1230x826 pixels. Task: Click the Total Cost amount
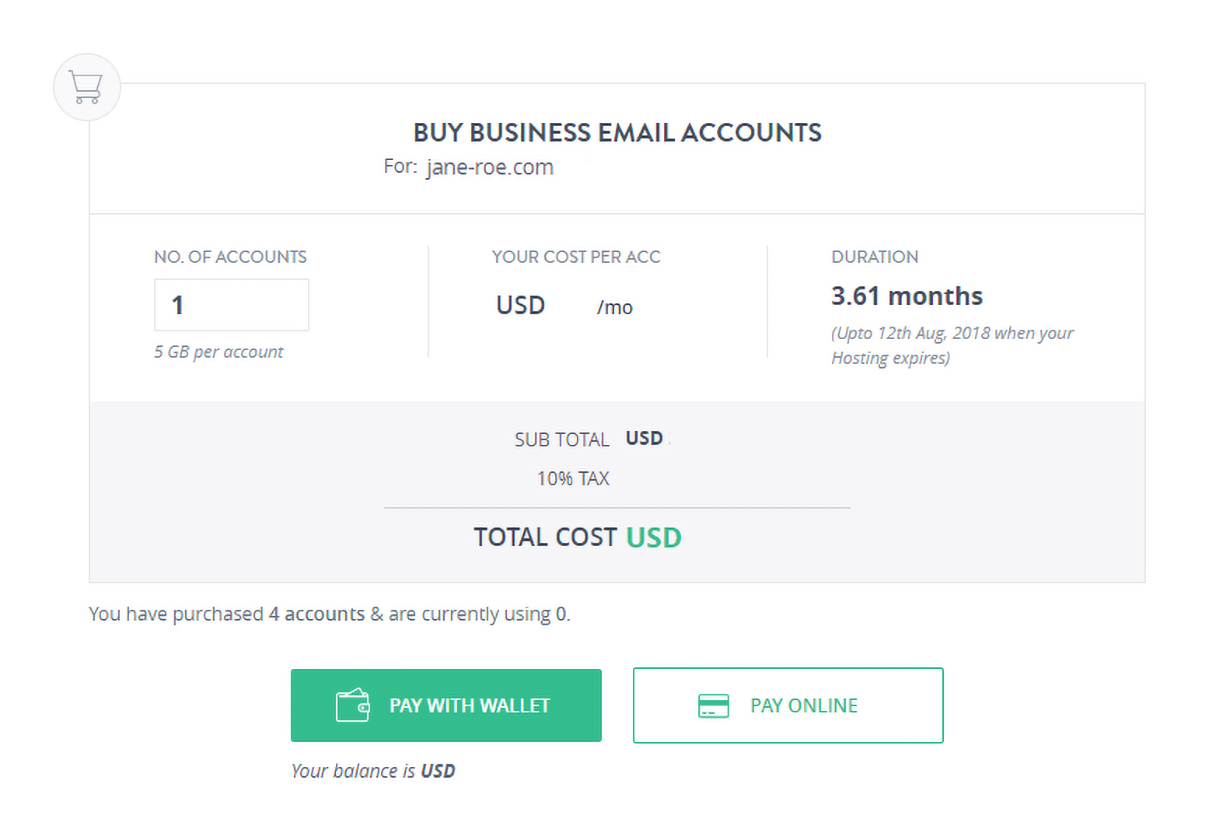pos(652,538)
